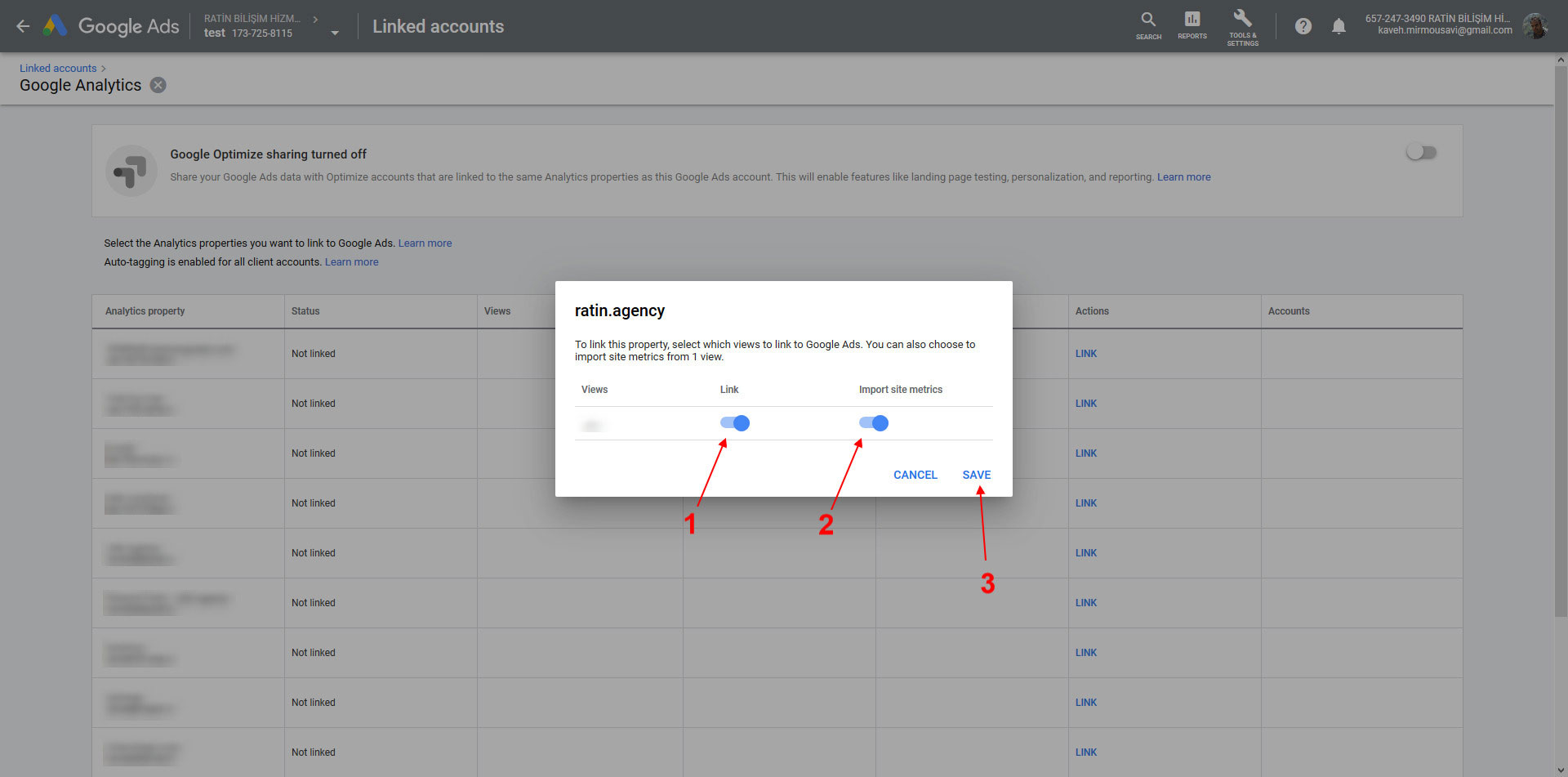The width and height of the screenshot is (1568, 777).
Task: Click the Analytics property column header
Action: [145, 311]
